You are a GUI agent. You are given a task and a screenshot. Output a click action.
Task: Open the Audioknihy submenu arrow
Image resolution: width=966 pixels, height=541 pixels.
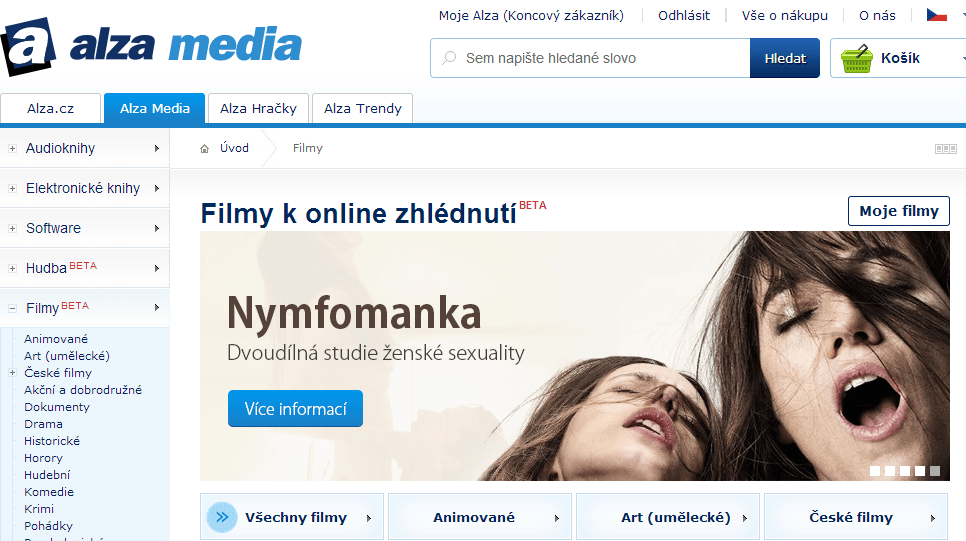157,148
